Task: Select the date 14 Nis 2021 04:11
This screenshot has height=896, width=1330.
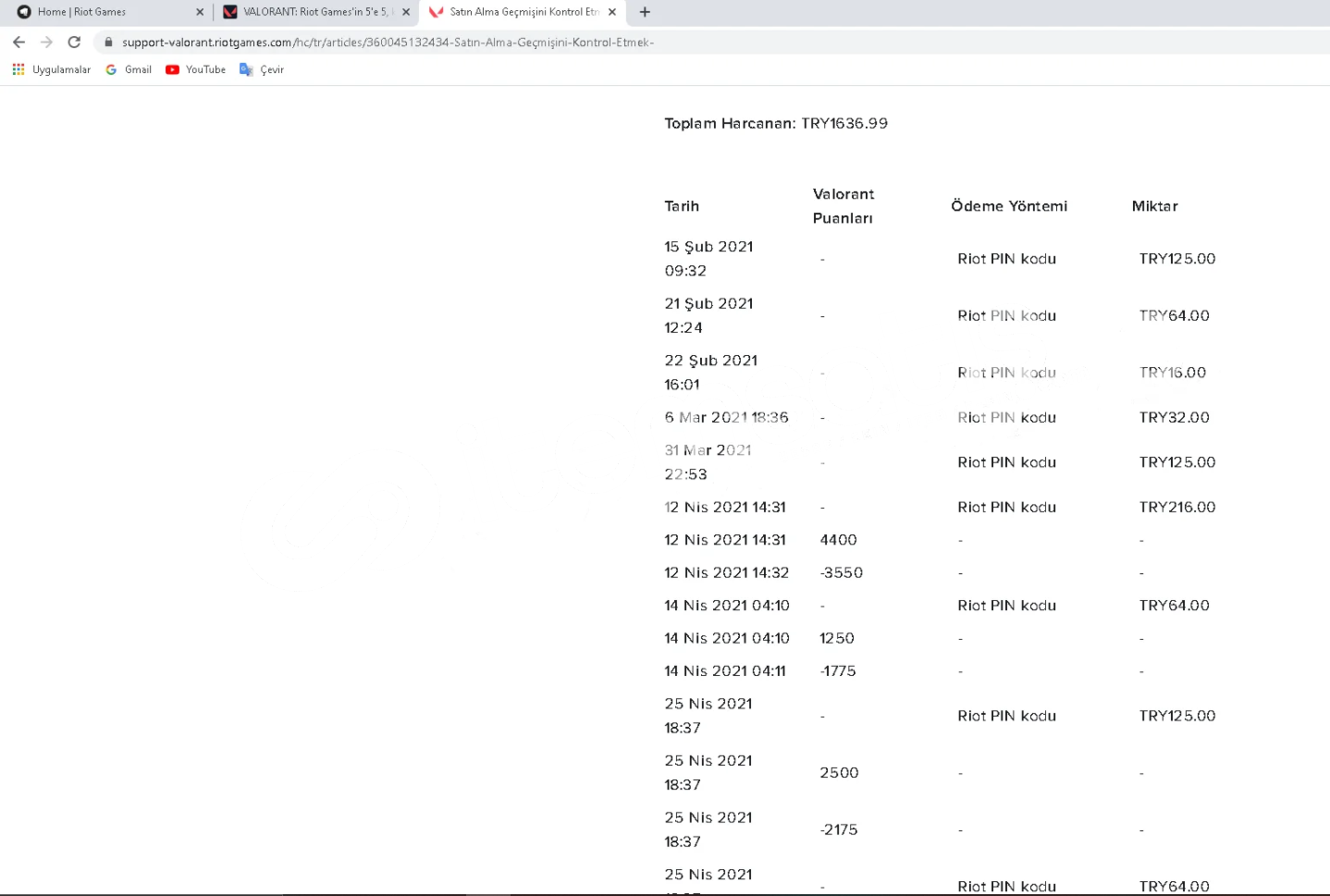Action: click(725, 671)
